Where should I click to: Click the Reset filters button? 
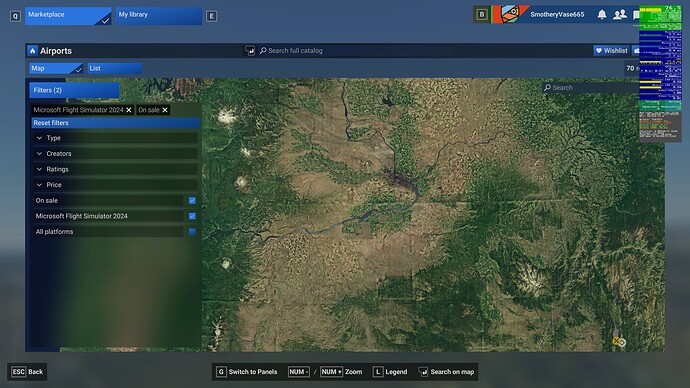[x=116, y=123]
